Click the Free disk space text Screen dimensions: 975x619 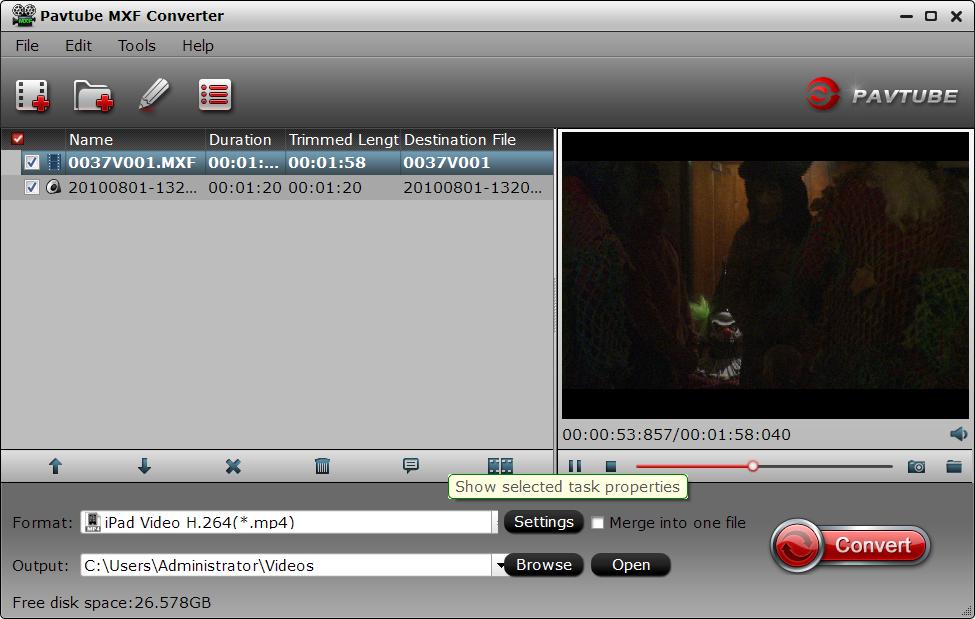tap(112, 602)
